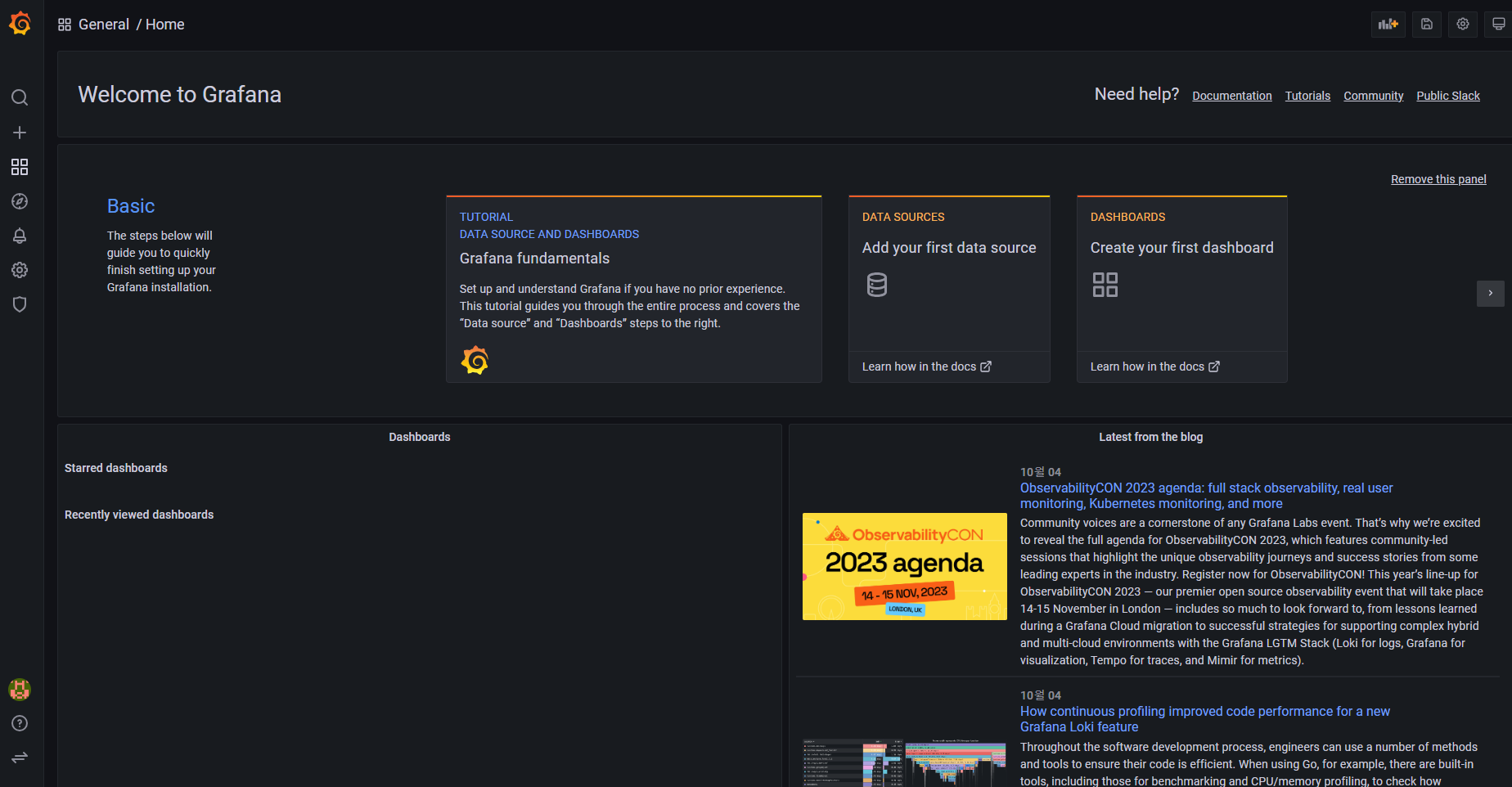Open Dashboard settings gear in top toolbar
This screenshot has width=1512, height=787.
(x=1463, y=24)
